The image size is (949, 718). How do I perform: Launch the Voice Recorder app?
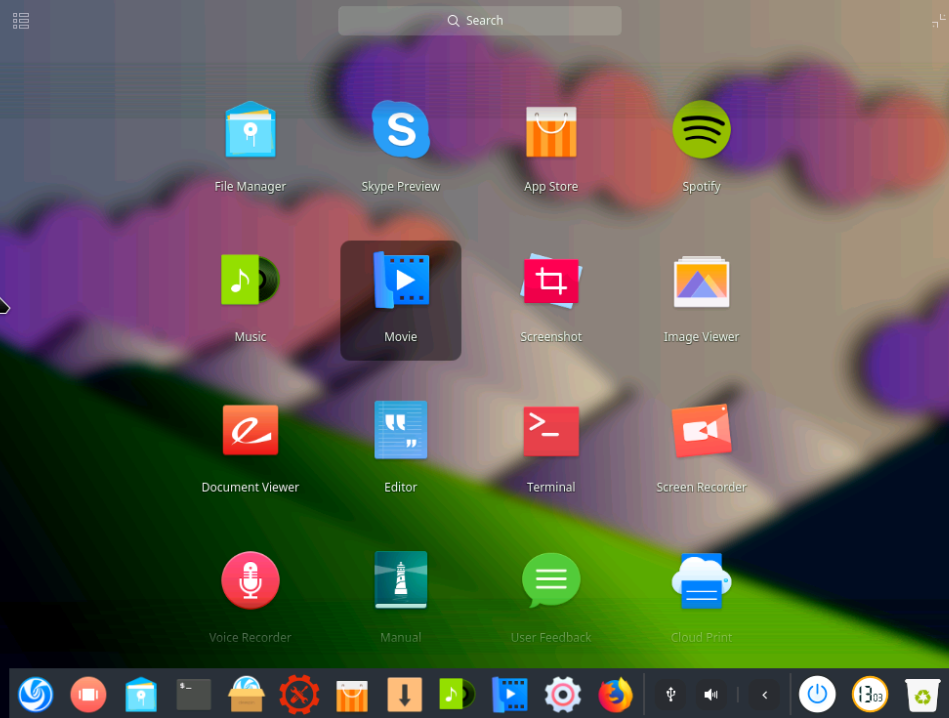point(250,581)
